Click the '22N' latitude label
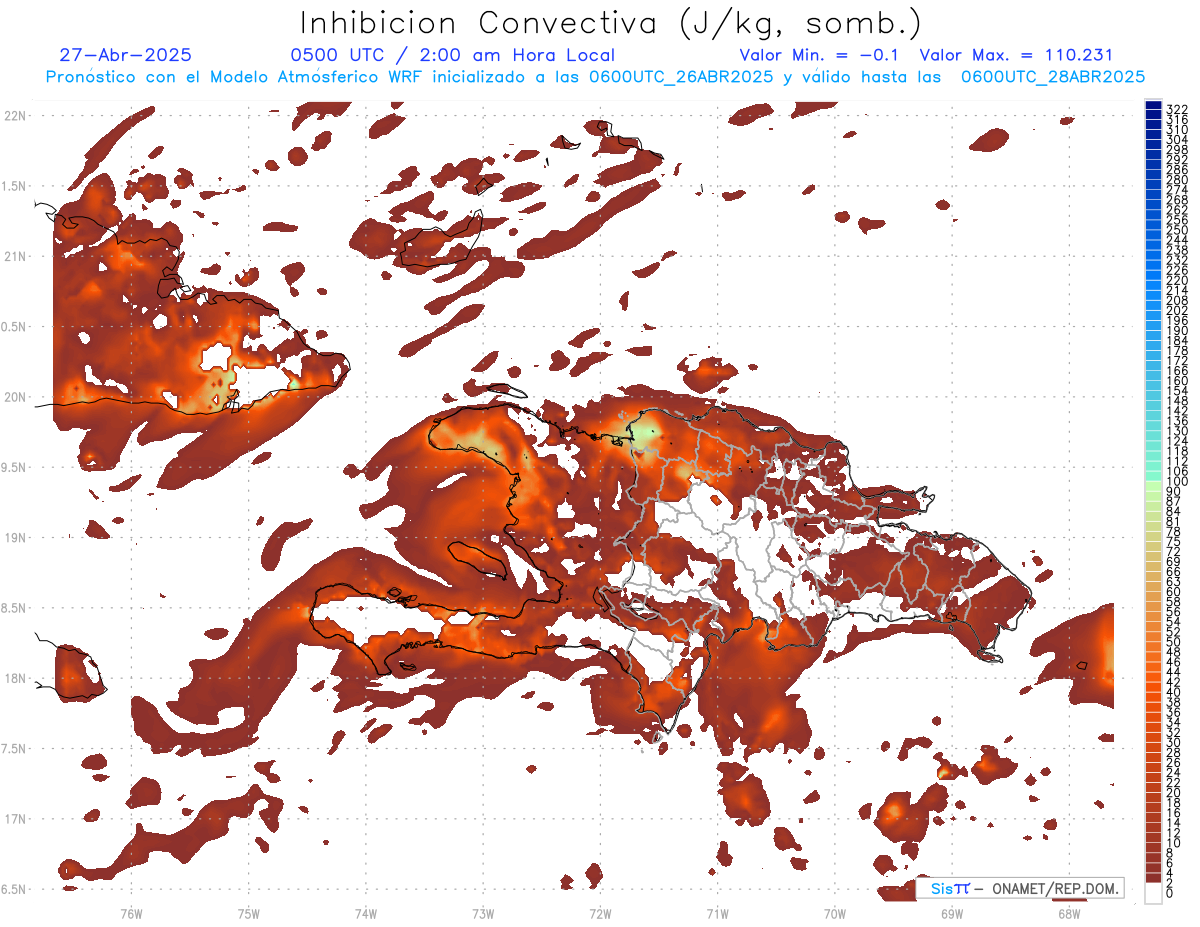1200x927 pixels. coord(15,116)
